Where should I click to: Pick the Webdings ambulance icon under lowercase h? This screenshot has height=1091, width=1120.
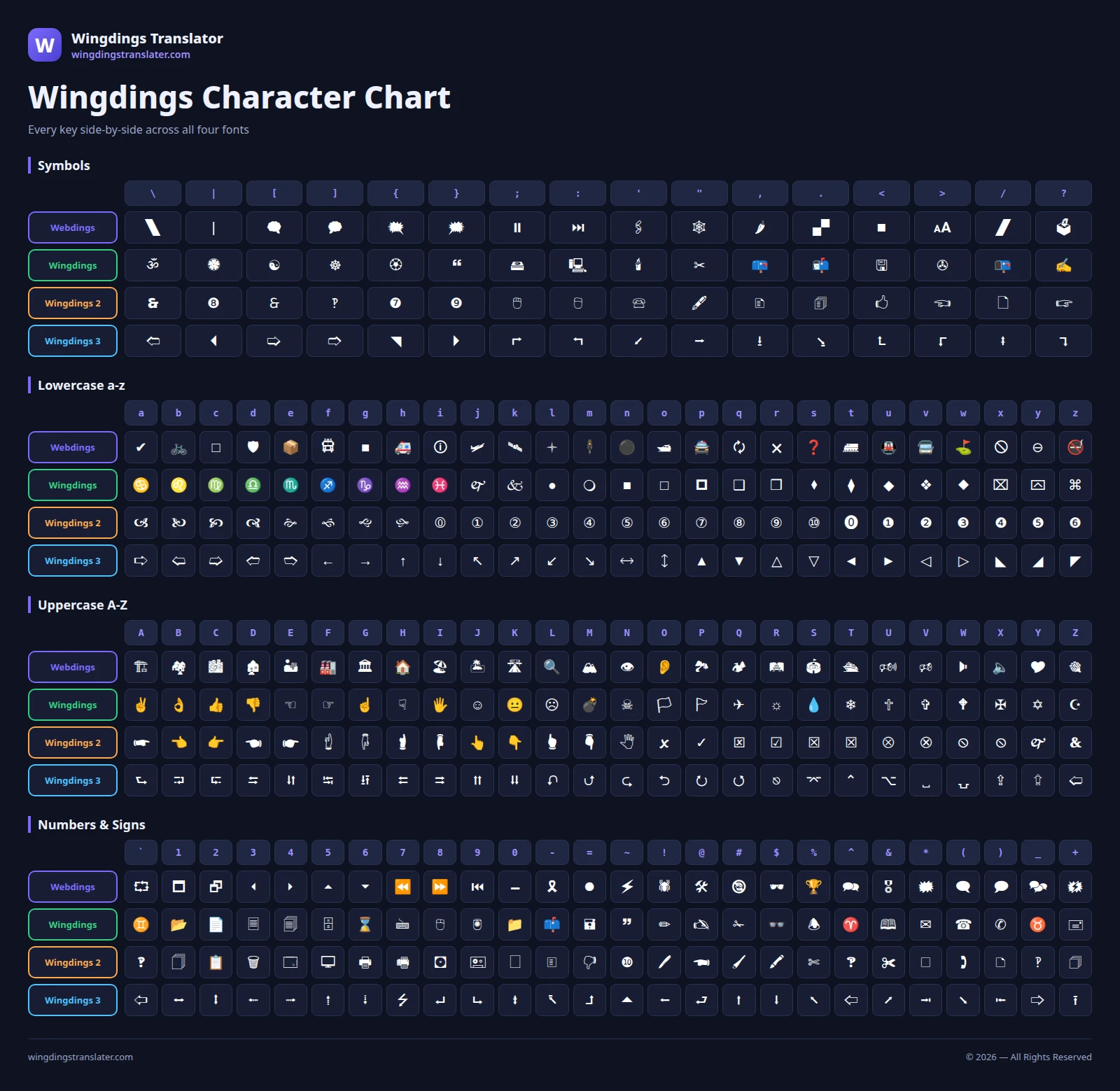[x=402, y=448]
